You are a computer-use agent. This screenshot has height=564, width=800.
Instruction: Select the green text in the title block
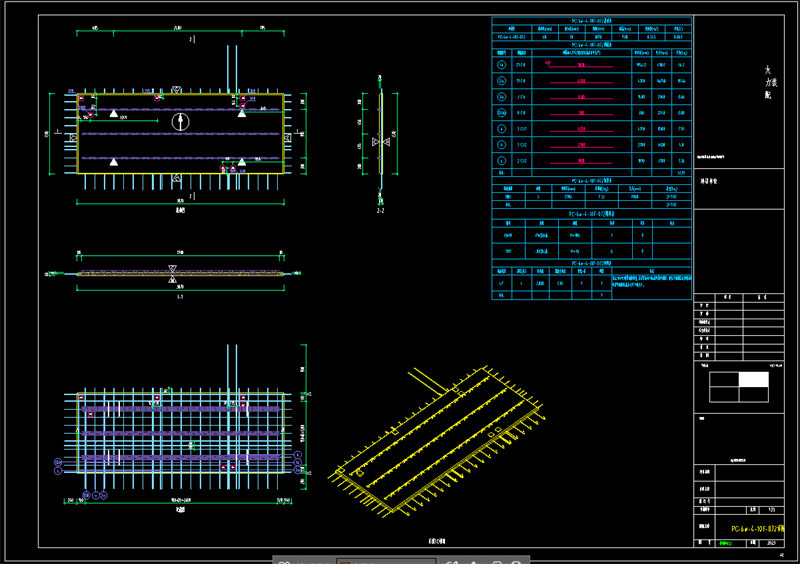click(725, 543)
